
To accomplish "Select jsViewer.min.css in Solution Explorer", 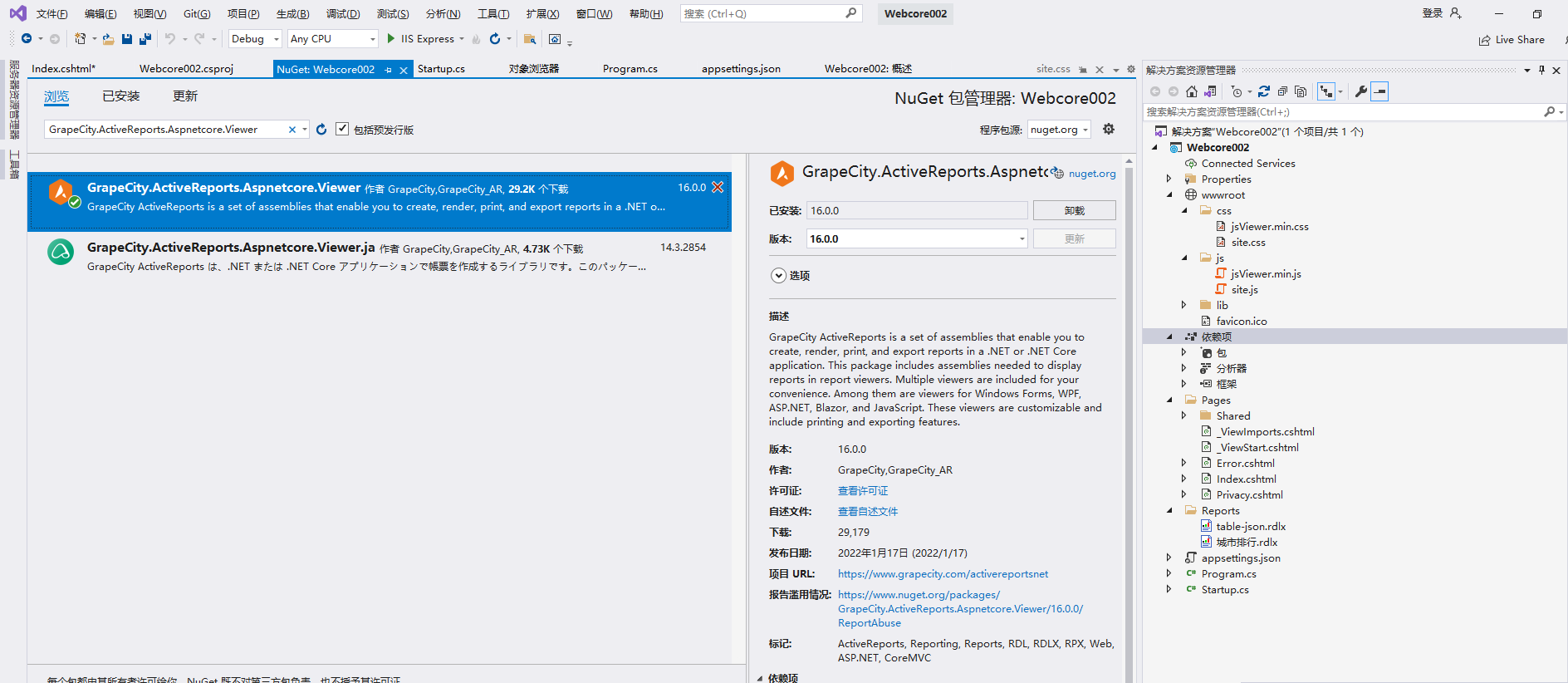I will tap(1269, 227).
